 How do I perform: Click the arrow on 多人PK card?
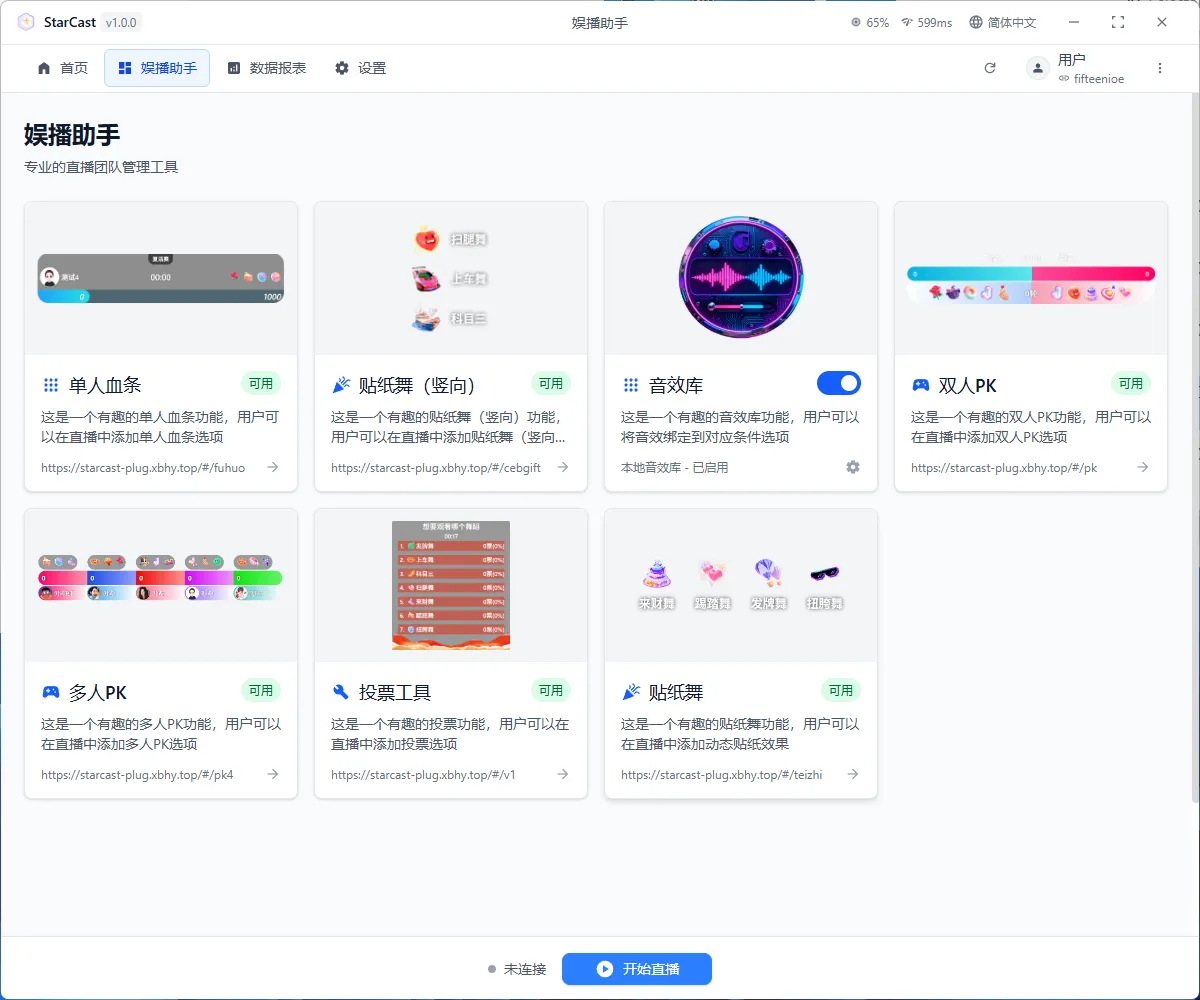[x=273, y=774]
